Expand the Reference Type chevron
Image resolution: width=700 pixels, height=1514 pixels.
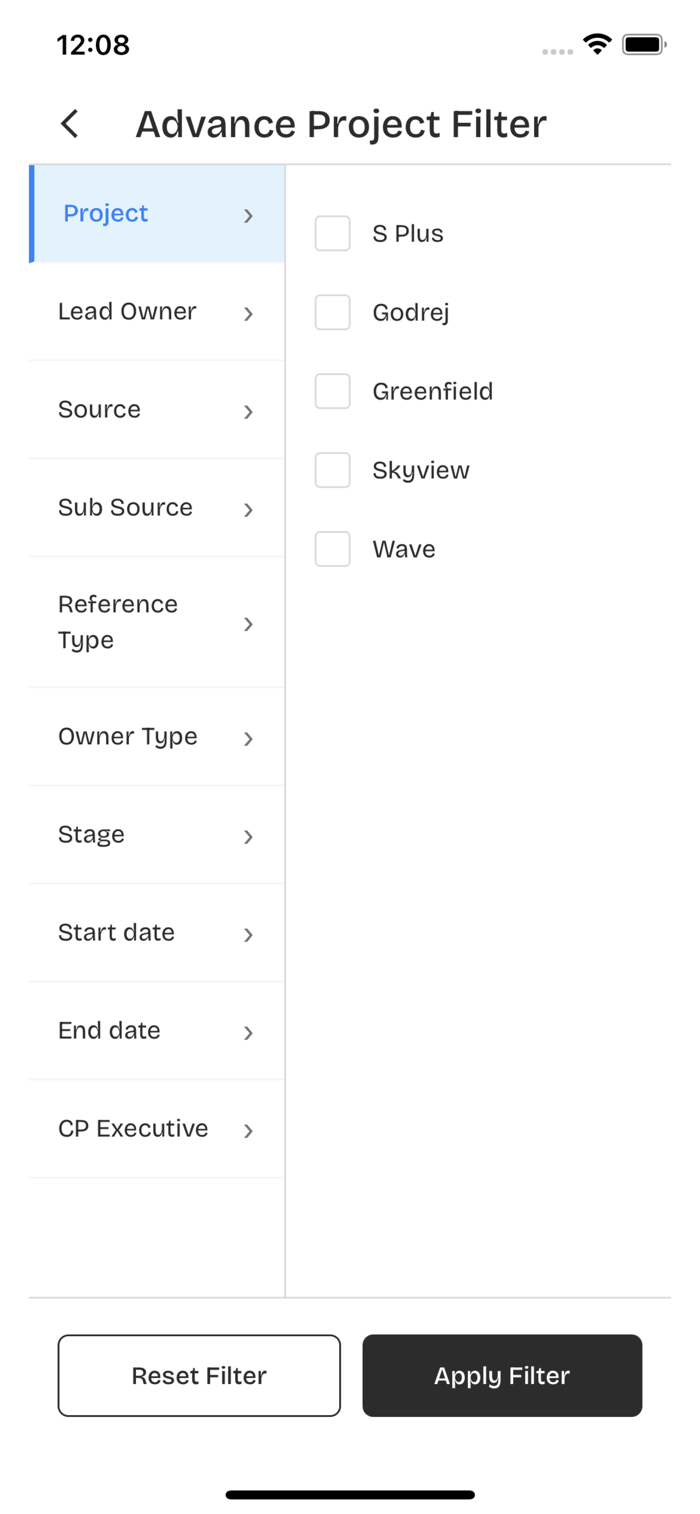click(x=248, y=624)
